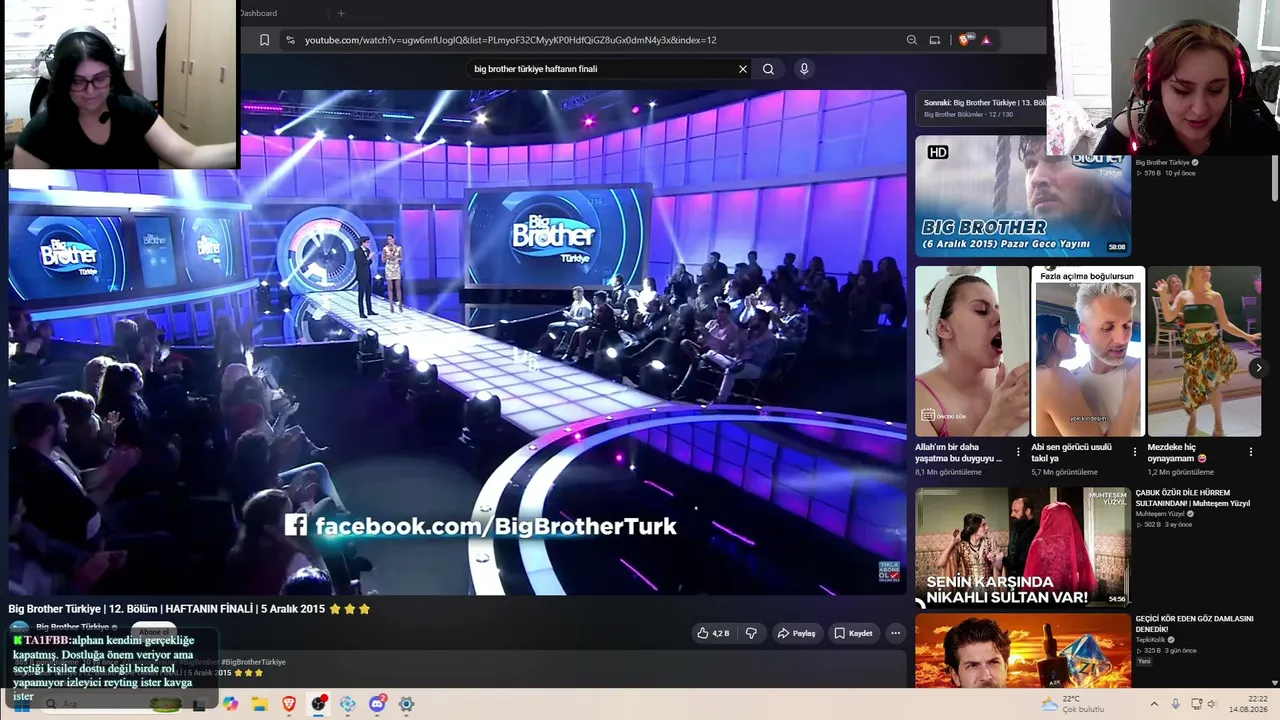1280x720 pixels.
Task: Open the network icon in system tray
Action: click(1197, 704)
